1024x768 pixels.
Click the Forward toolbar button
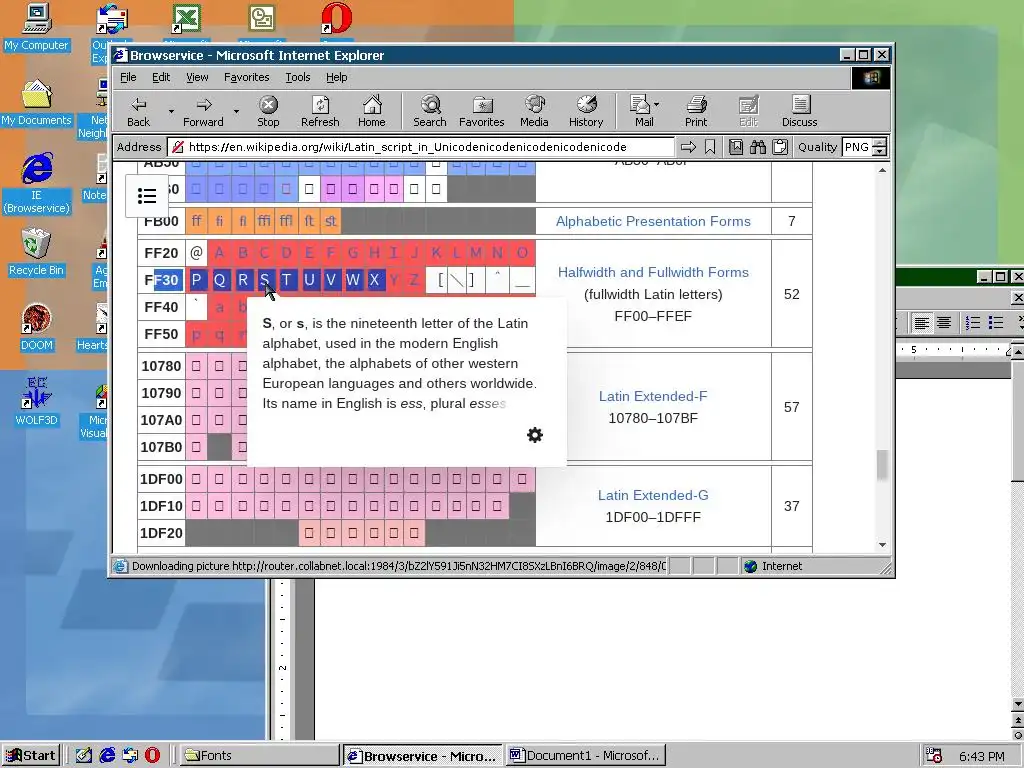[x=203, y=112]
